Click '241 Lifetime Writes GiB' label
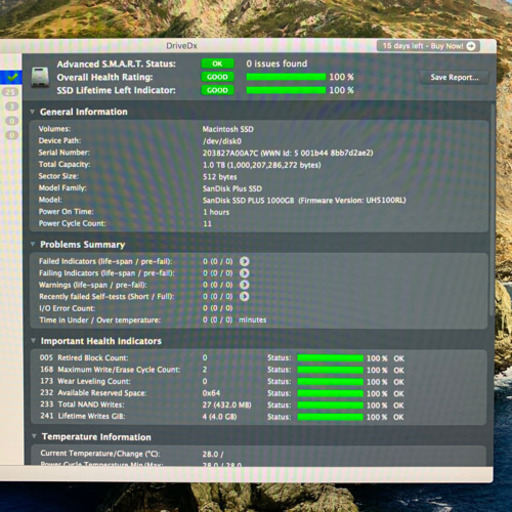Viewport: 512px width, 512px height. (x=83, y=416)
